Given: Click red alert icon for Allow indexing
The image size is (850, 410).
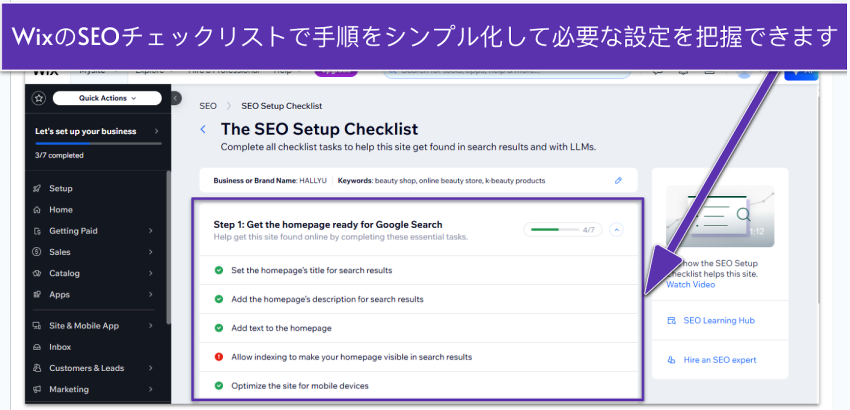Looking at the screenshot, I should point(218,357).
